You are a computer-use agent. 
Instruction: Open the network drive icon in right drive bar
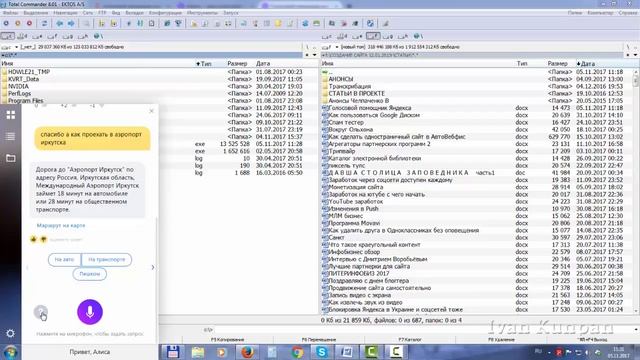coord(418,36)
